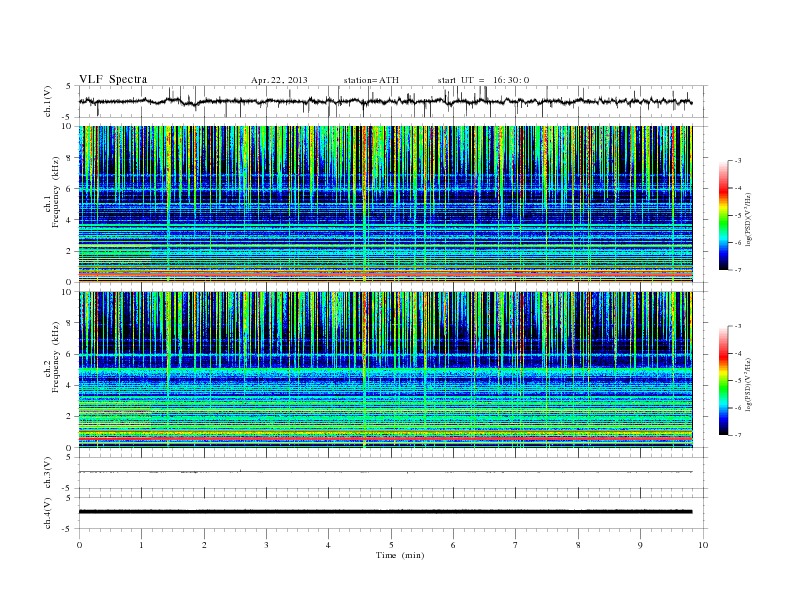
Task: Click the ch.2 colorbar 'log(PSD)(V²/Hz)' label
Action: (749, 384)
